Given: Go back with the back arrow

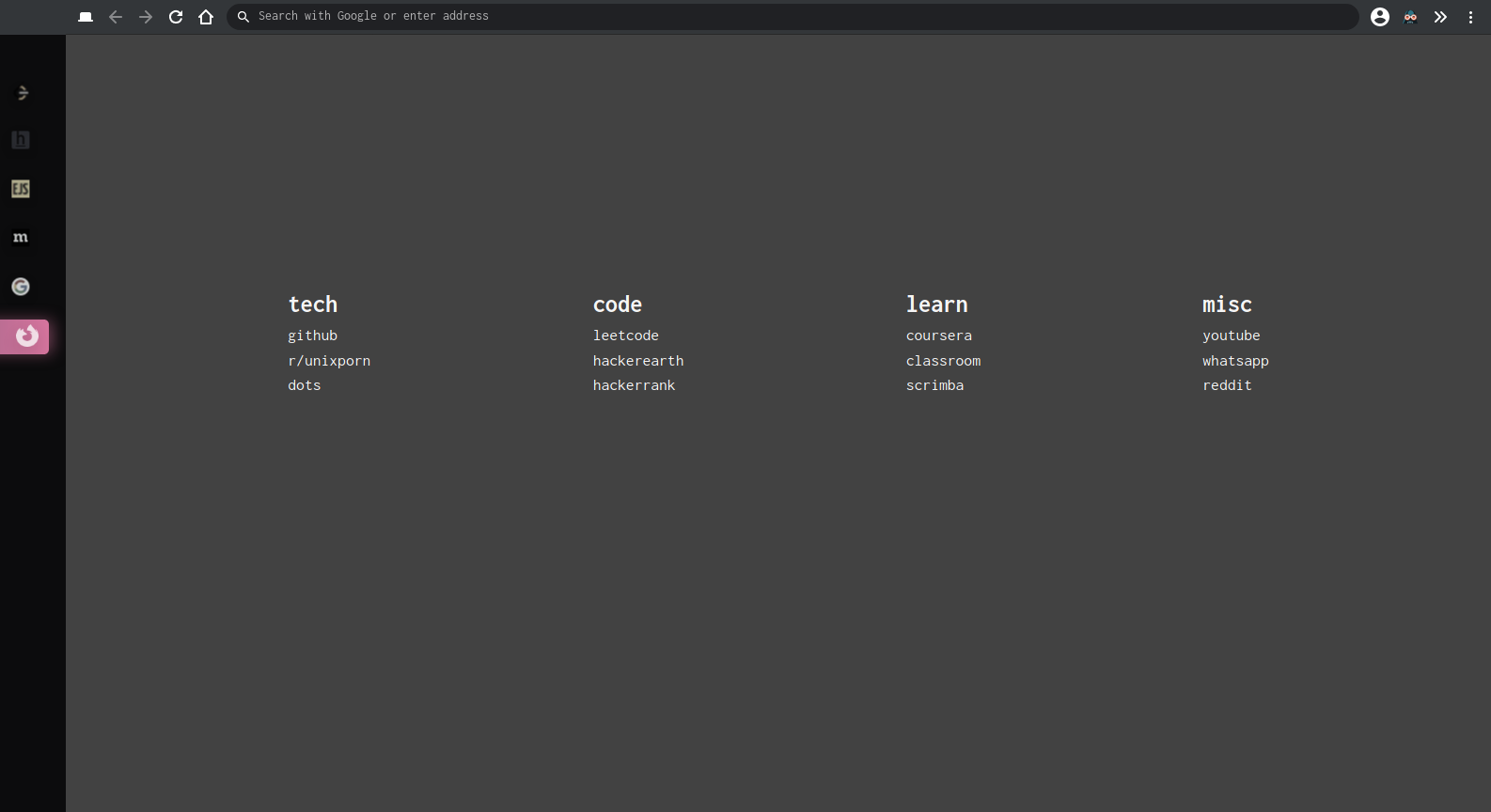Looking at the screenshot, I should coord(116,17).
